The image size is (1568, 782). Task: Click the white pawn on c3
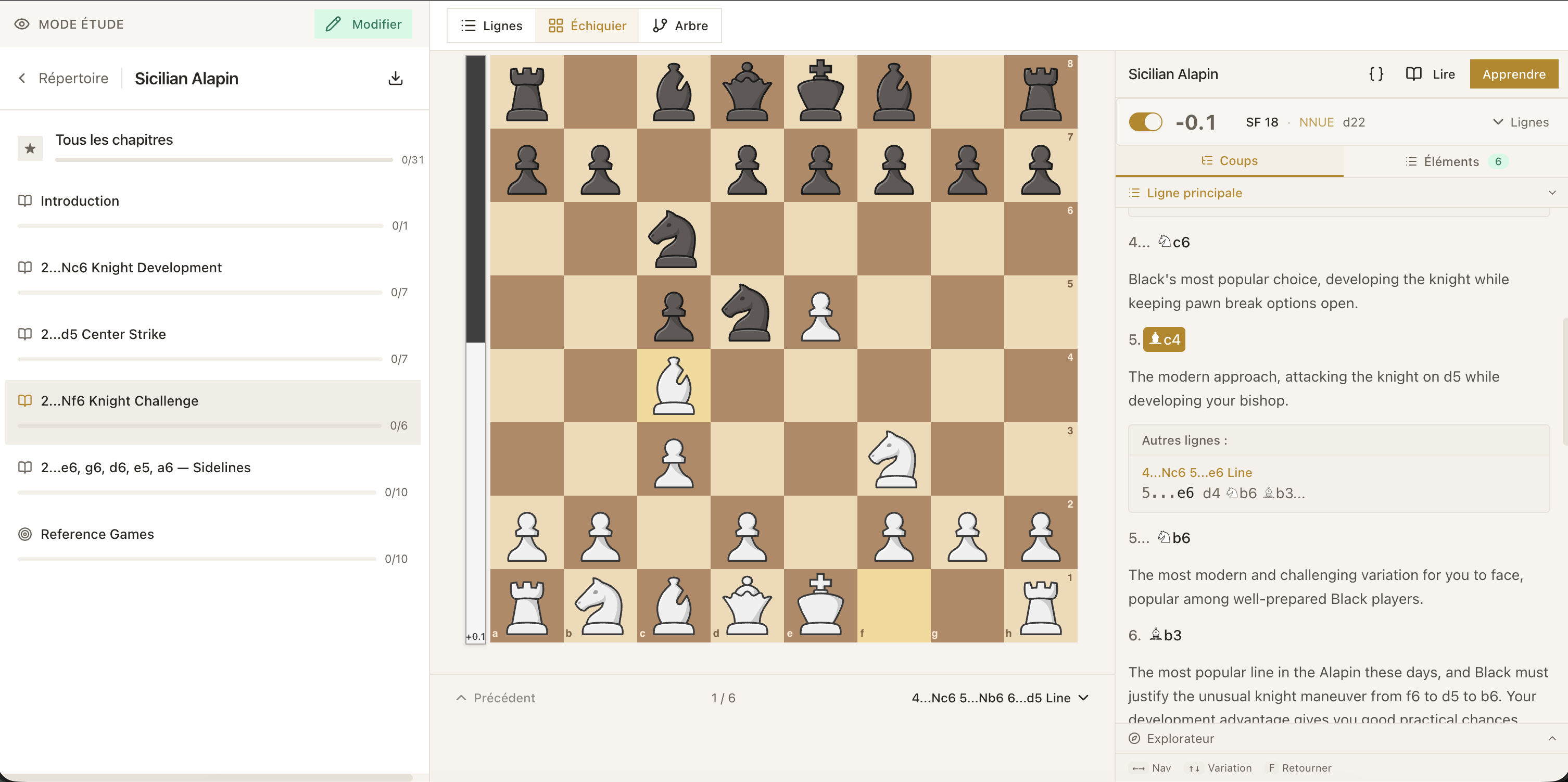point(673,462)
